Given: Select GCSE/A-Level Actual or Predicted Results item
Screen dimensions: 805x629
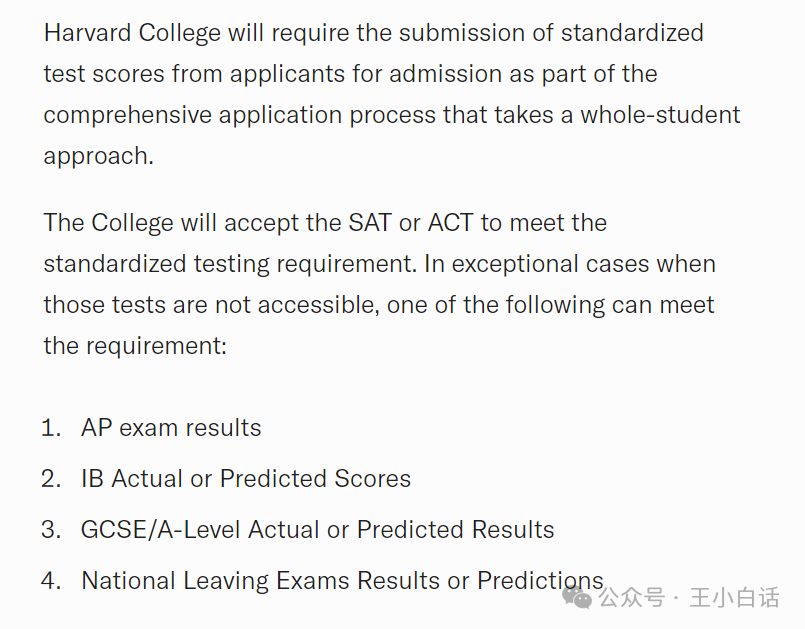Looking at the screenshot, I should pos(317,529).
